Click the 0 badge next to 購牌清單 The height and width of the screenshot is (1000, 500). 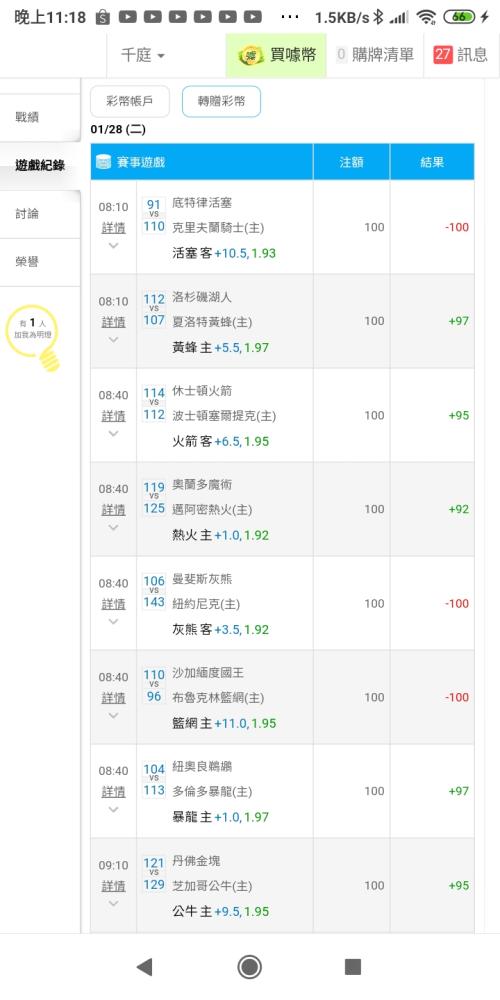[x=341, y=55]
